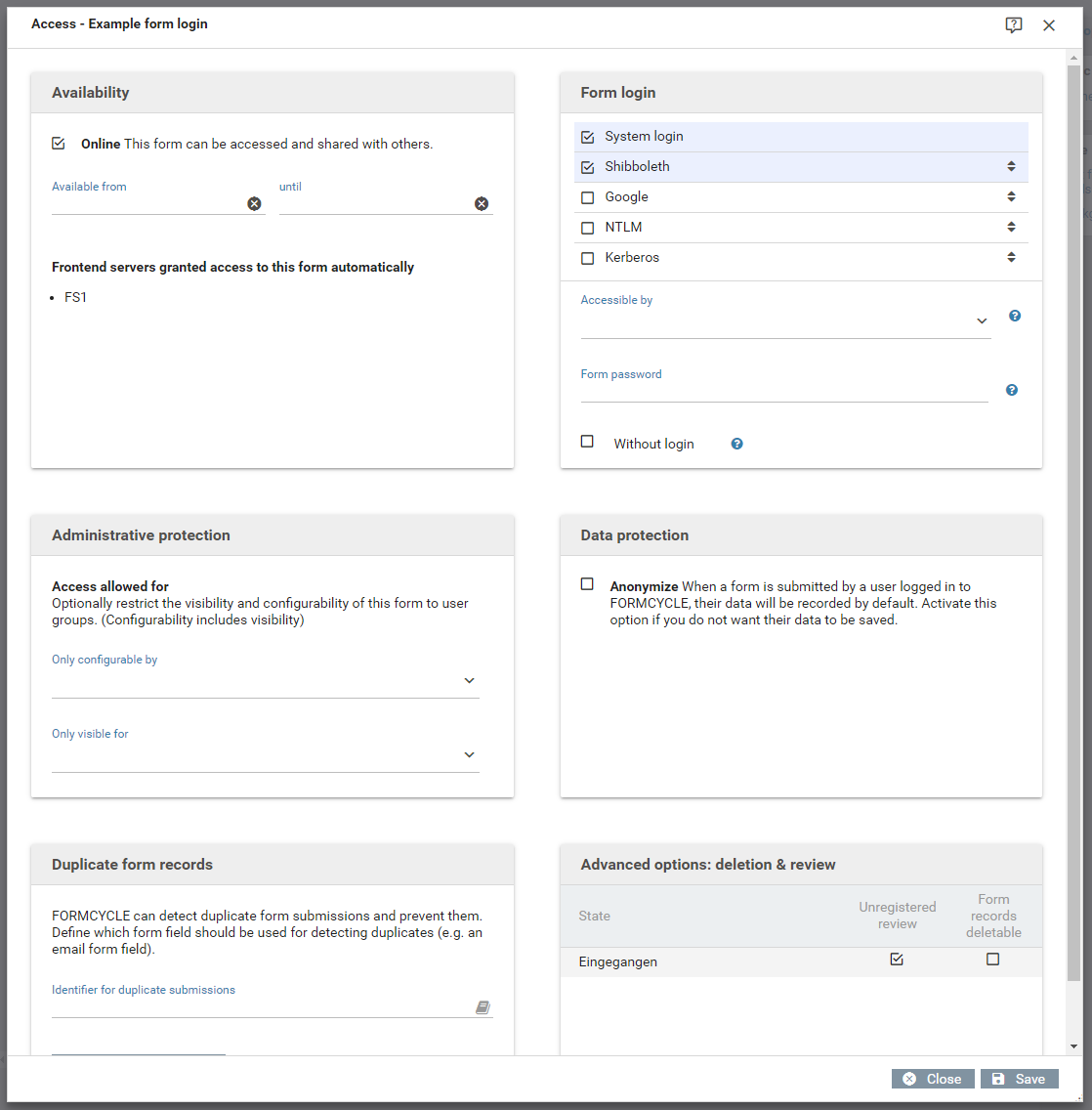Image resolution: width=1092 pixels, height=1110 pixels.
Task: Click the sort arrows on Kerberos row
Action: [1011, 258]
